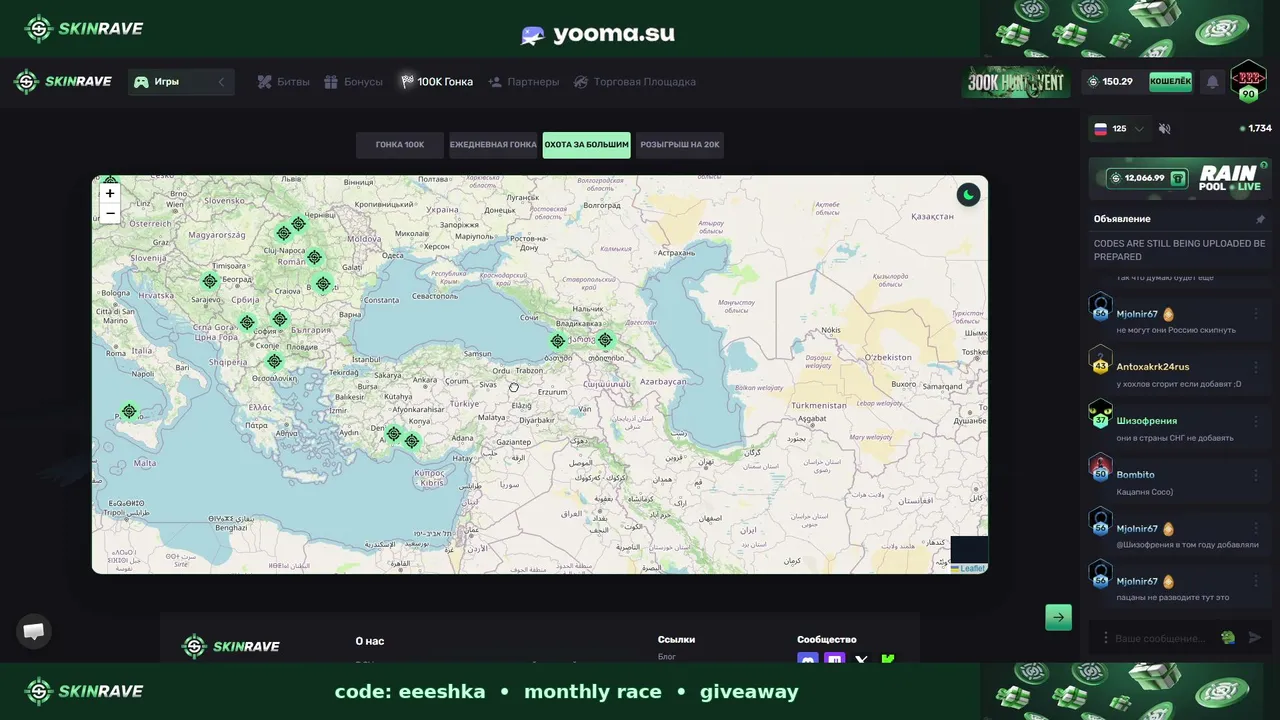Collapse chat with green arrow button
Screen dimensions: 1280x720
tap(1058, 617)
